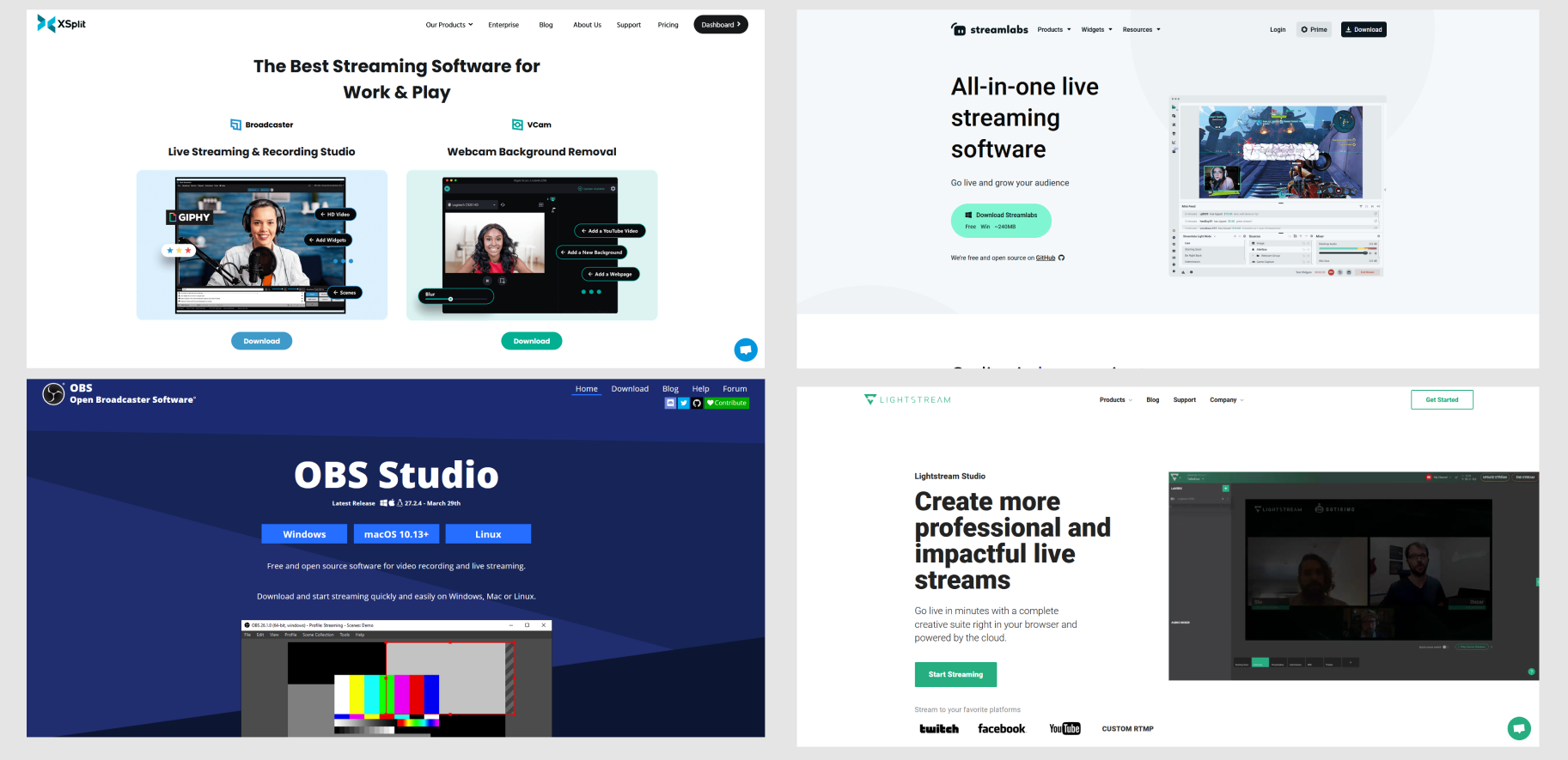Open the blue chat bubble on XSplit page

(x=746, y=350)
